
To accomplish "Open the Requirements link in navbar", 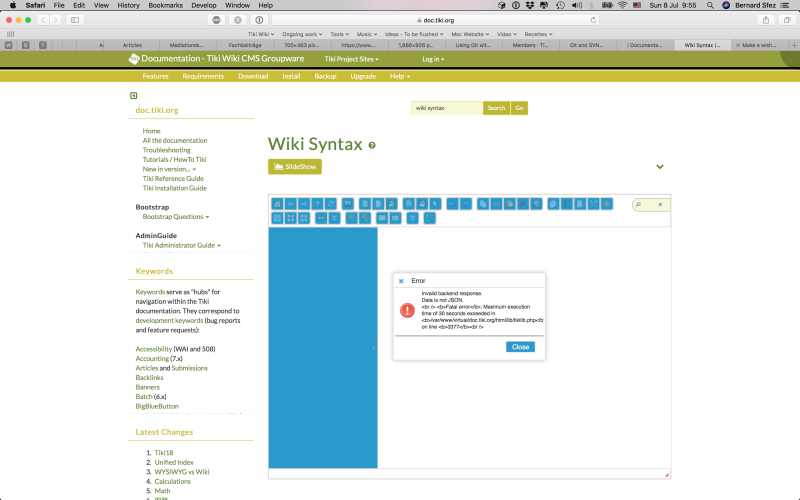I will 203,77.
